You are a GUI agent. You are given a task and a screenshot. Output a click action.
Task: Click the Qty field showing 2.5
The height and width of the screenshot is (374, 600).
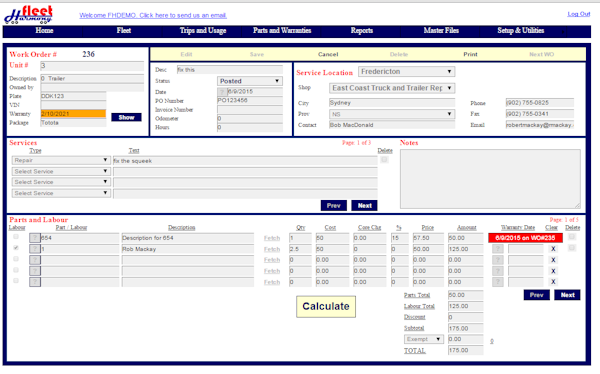coord(300,249)
